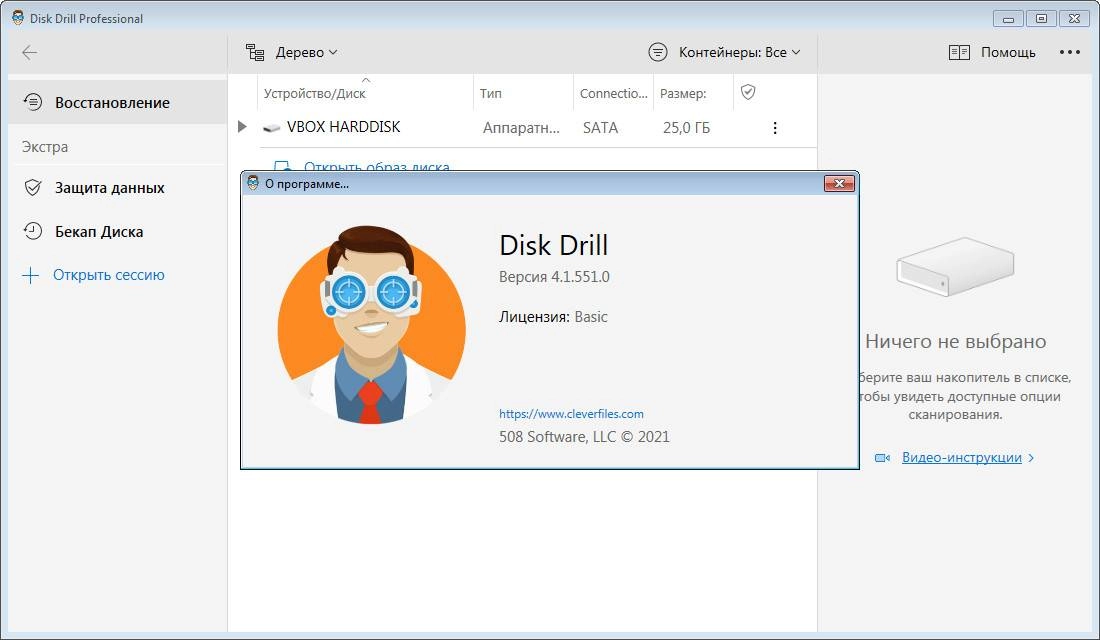Maximize the Disk Drill Professional window
The image size is (1100, 640).
(1041, 19)
